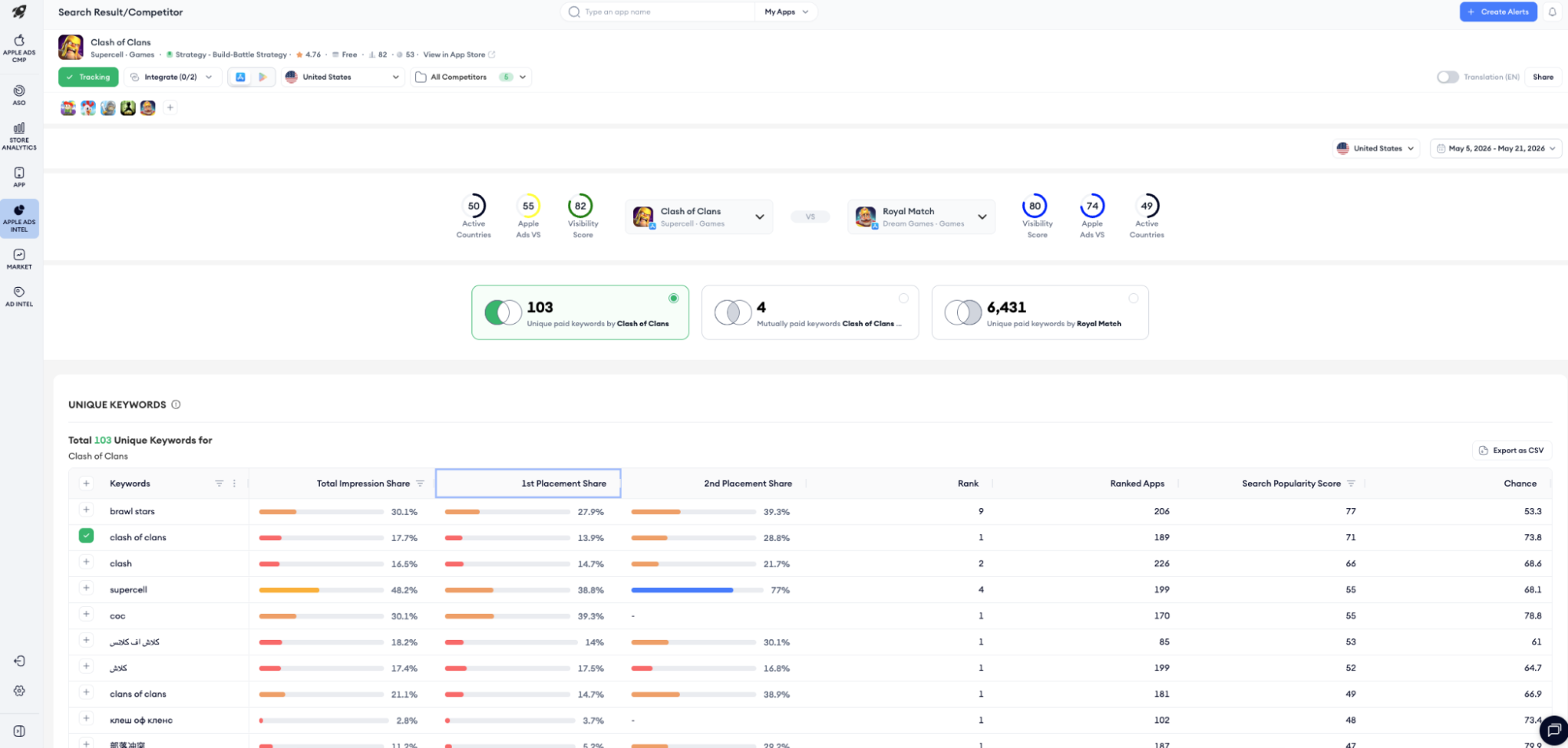Uncheck the clash of clans keyword checkbox

(x=86, y=536)
